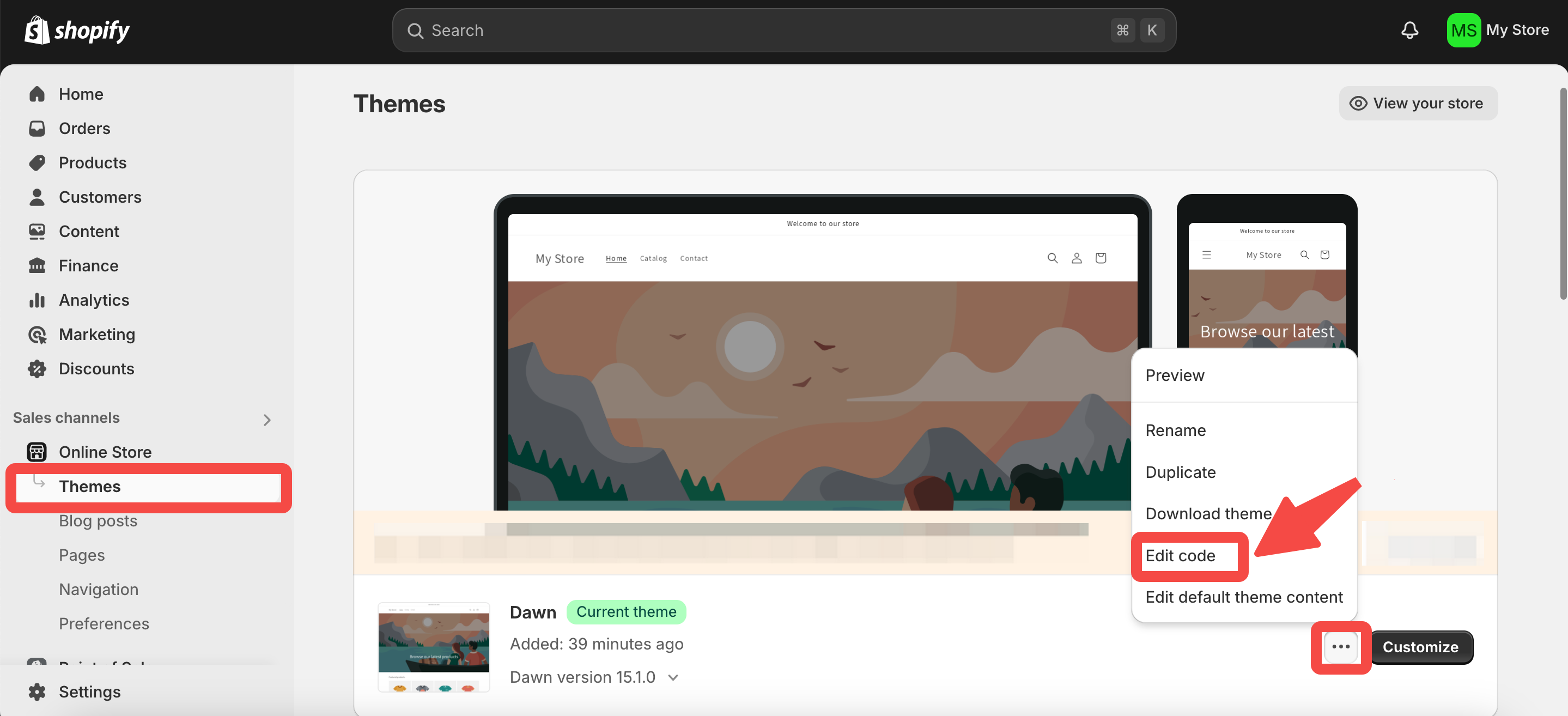Open Marketing target icon
Image resolution: width=1568 pixels, height=716 pixels.
pyautogui.click(x=37, y=334)
